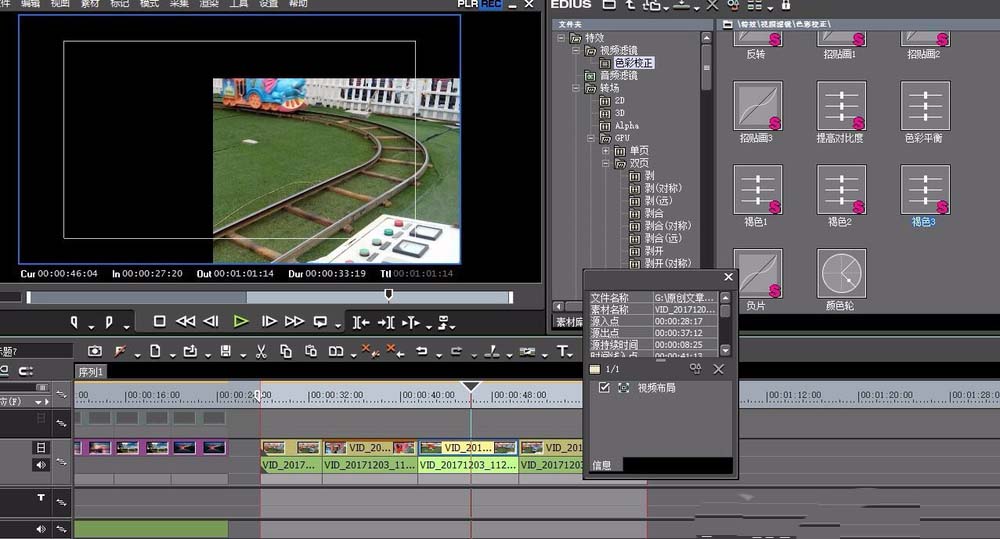This screenshot has width=1000, height=539.
Task: Click the save project floppy icon
Action: pos(225,351)
